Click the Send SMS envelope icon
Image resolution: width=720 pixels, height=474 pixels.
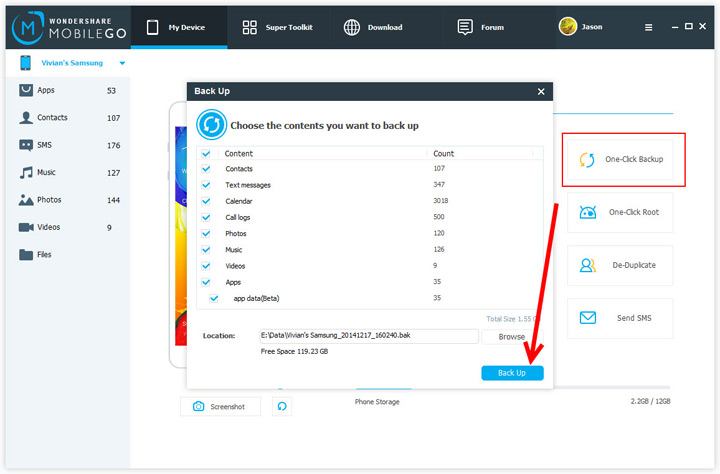click(x=588, y=318)
